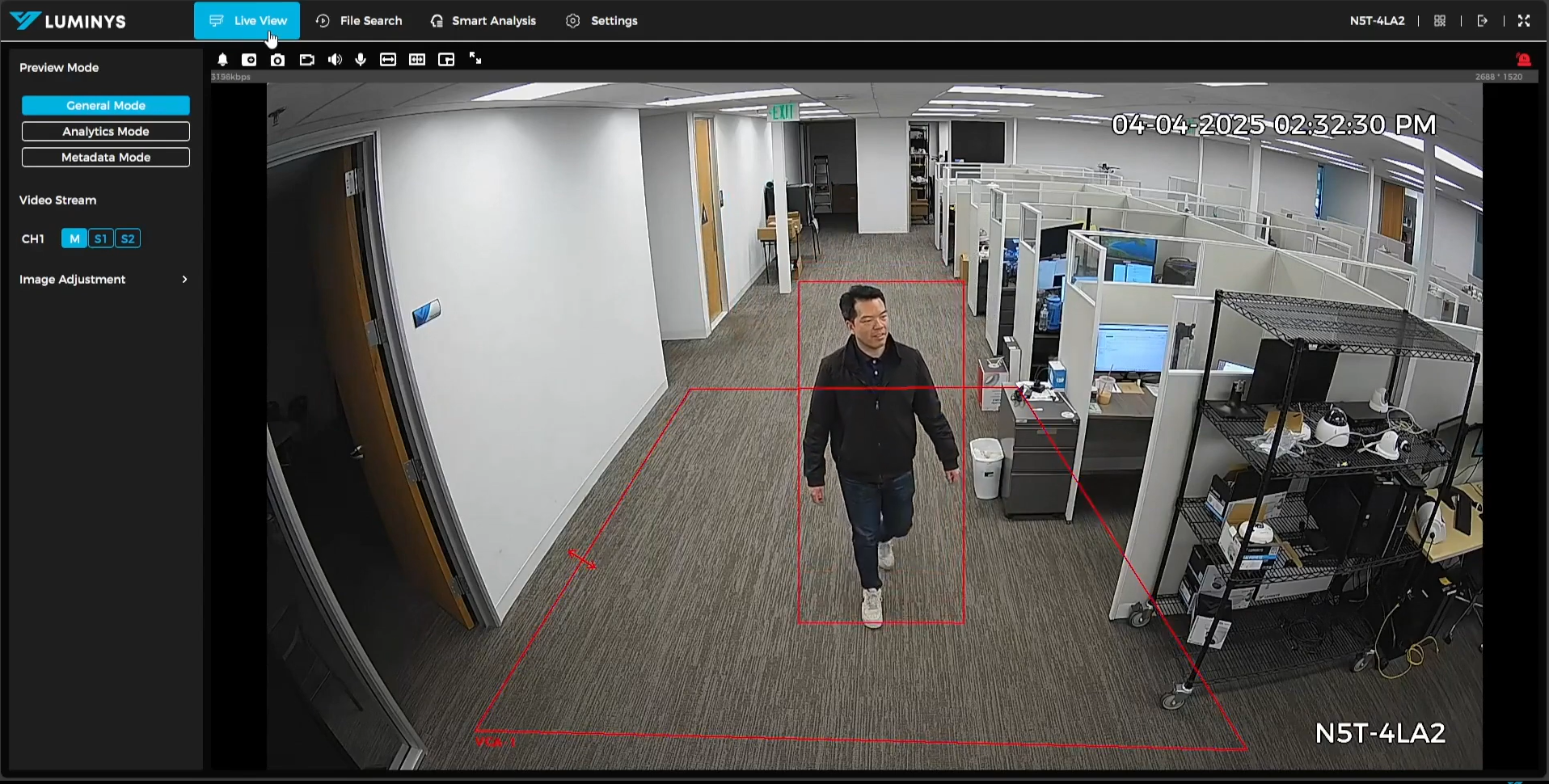Click the split-arrows original size icon
Image resolution: width=1549 pixels, height=784 pixels.
coord(417,60)
